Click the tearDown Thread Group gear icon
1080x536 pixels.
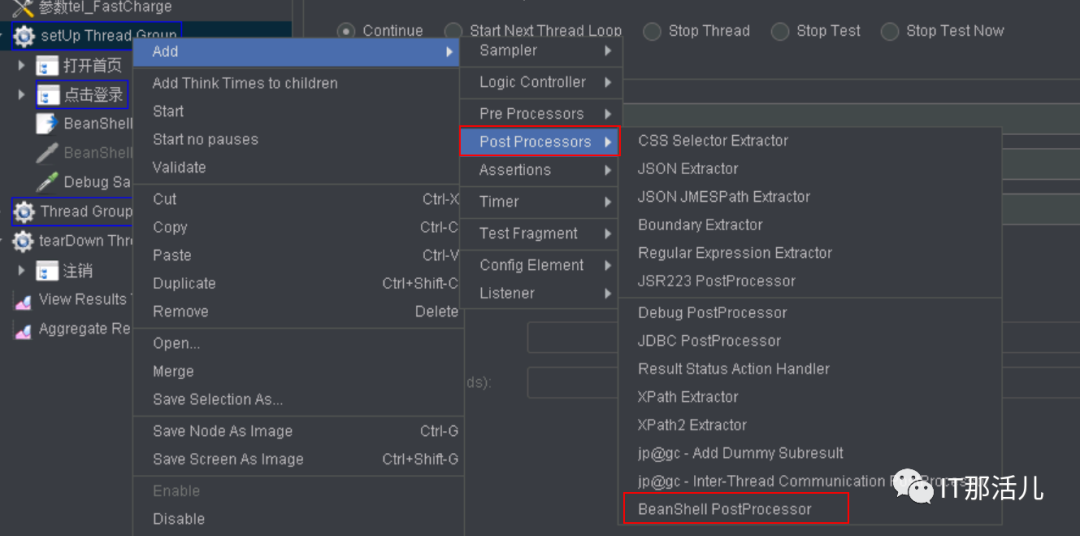coord(23,241)
